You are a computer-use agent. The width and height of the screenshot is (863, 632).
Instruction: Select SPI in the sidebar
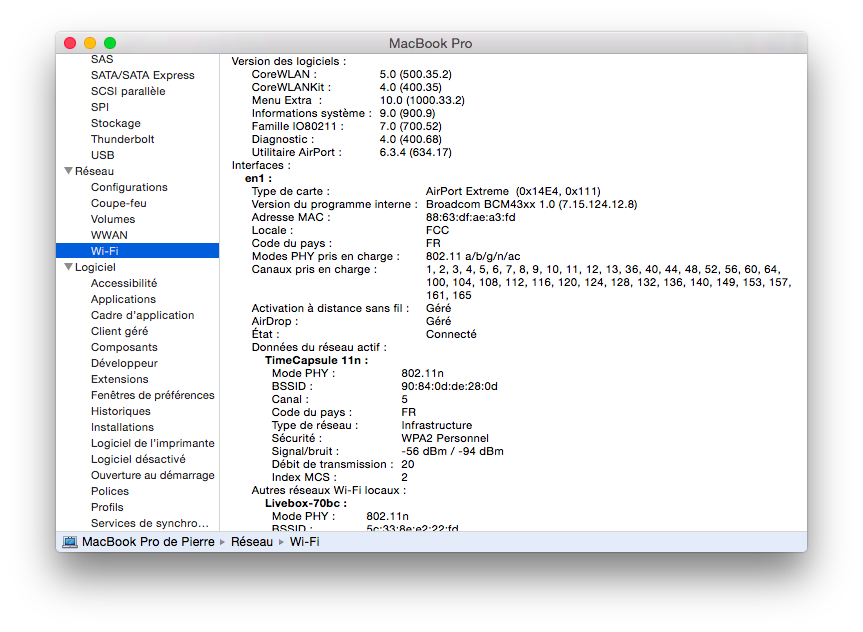point(100,107)
